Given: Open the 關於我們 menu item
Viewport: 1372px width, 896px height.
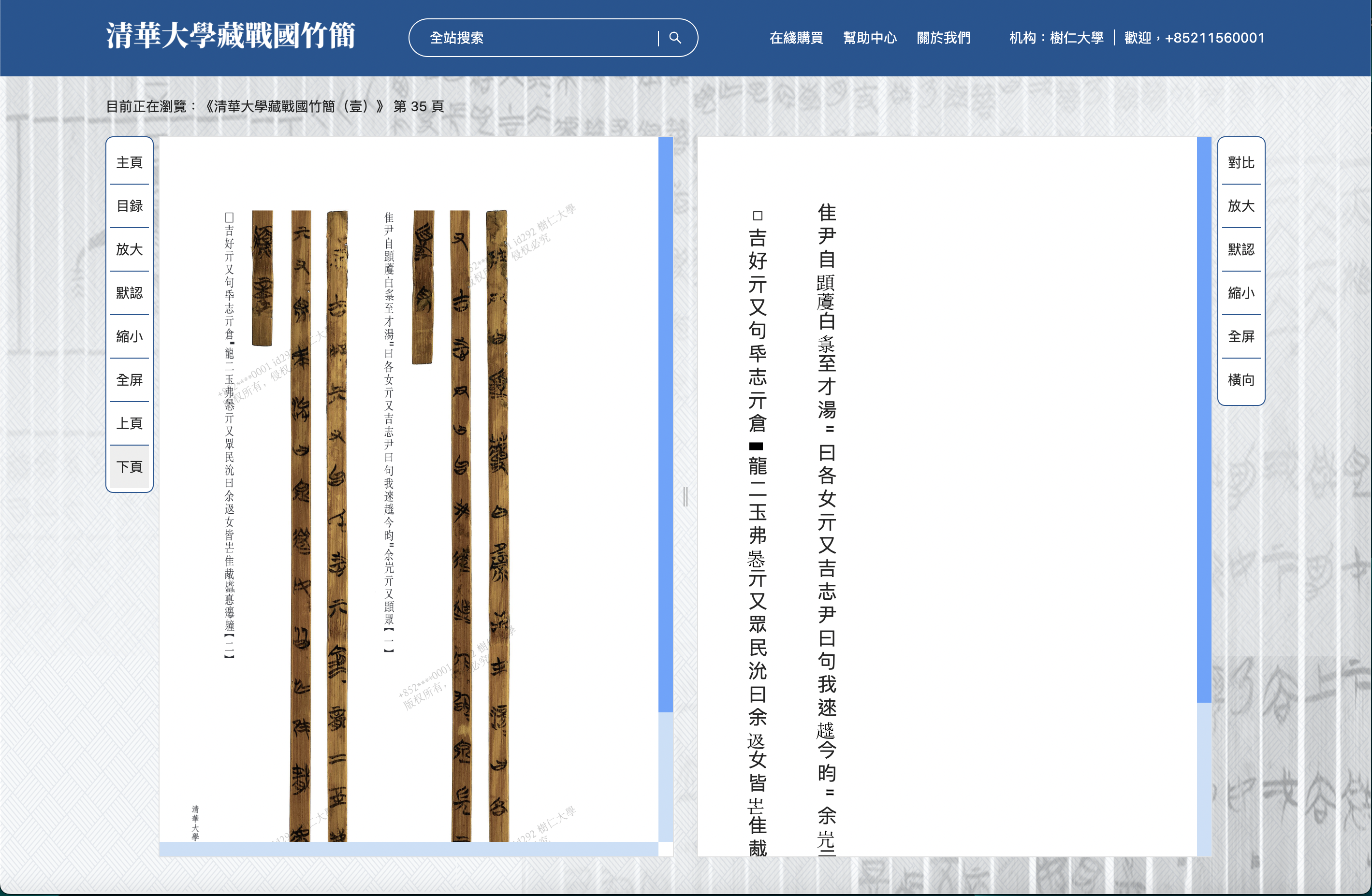Looking at the screenshot, I should click(943, 38).
